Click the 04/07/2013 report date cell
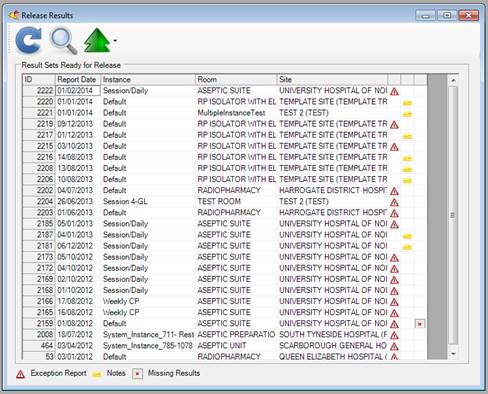488x394 pixels. tap(78, 190)
